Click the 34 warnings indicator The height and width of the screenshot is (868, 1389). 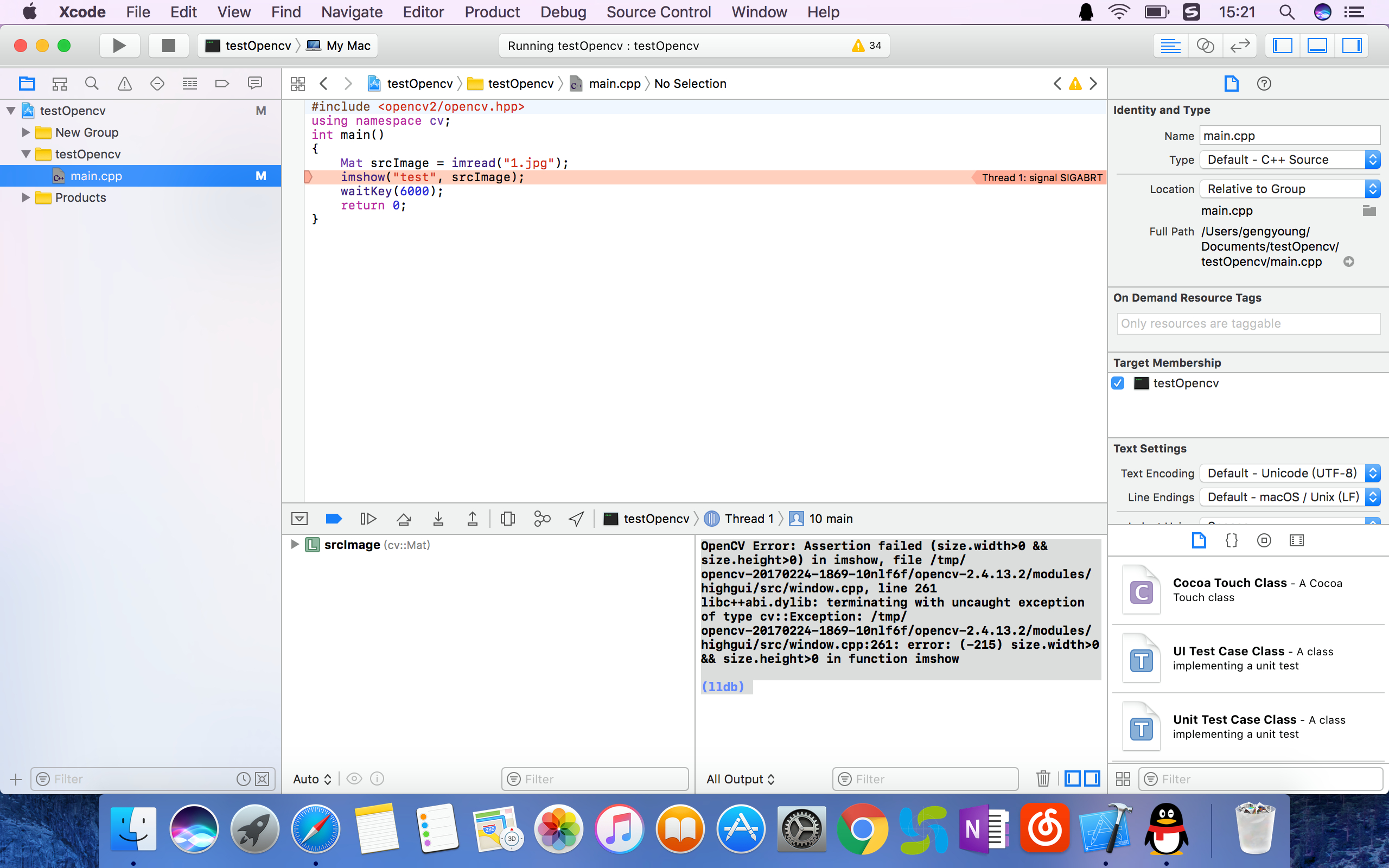click(x=866, y=46)
